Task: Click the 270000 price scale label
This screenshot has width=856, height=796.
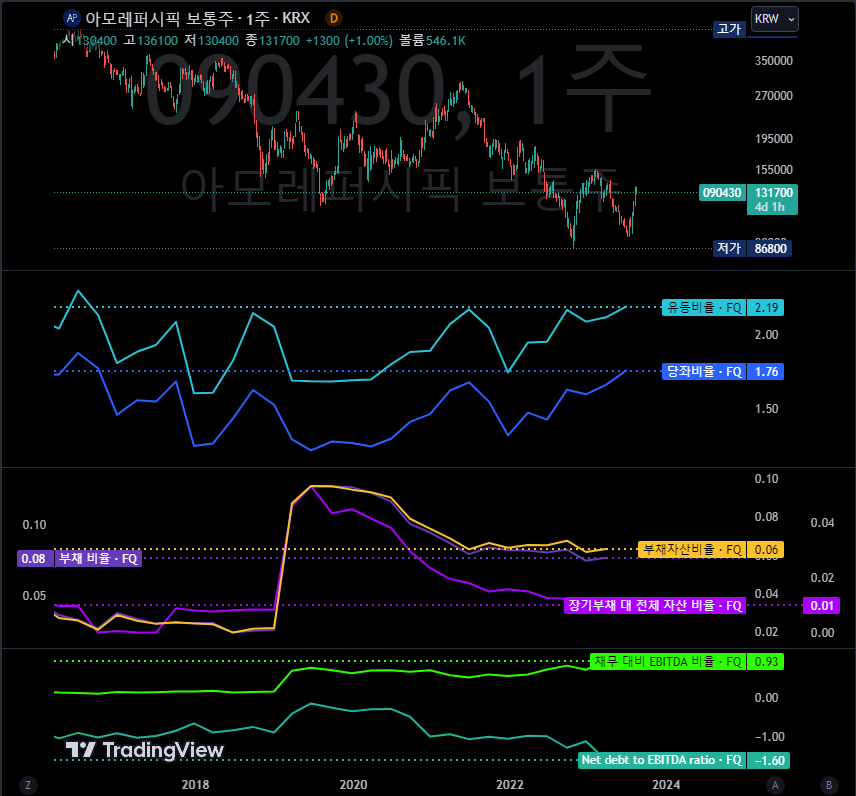Action: point(773,96)
